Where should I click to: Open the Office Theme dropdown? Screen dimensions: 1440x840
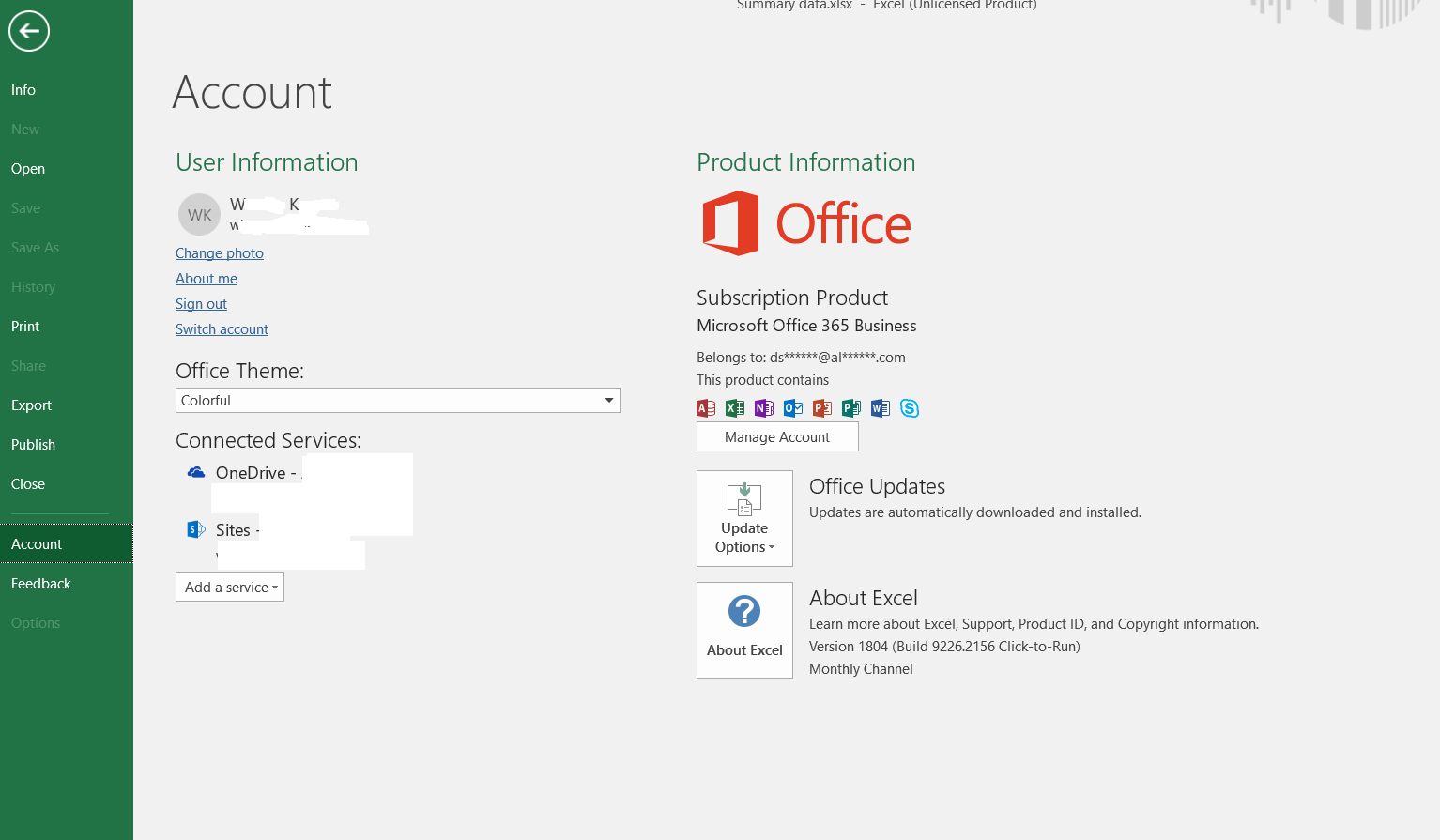398,401
